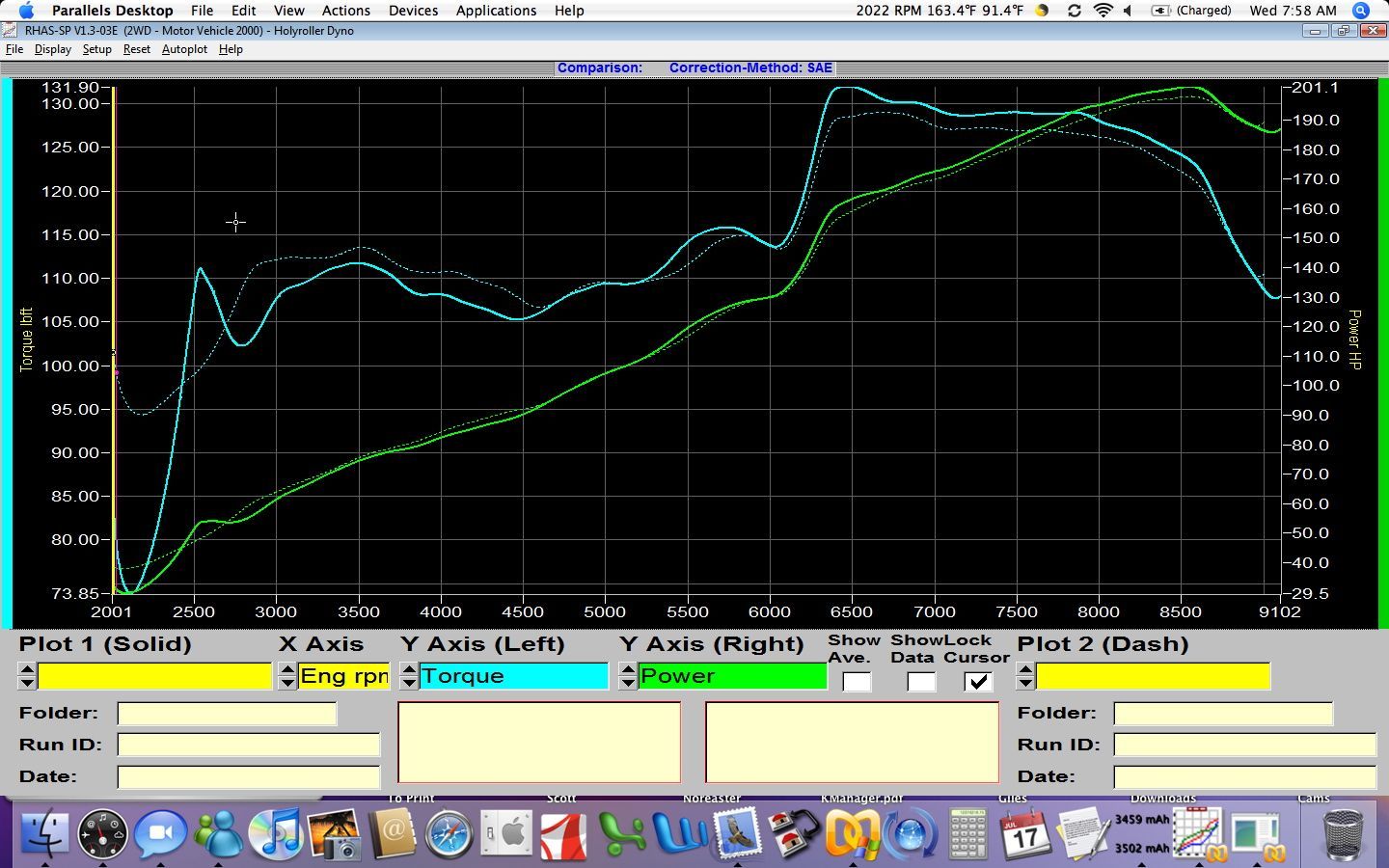Image resolution: width=1389 pixels, height=868 pixels.
Task: Launch iTunes from the dock
Action: pyautogui.click(x=276, y=833)
